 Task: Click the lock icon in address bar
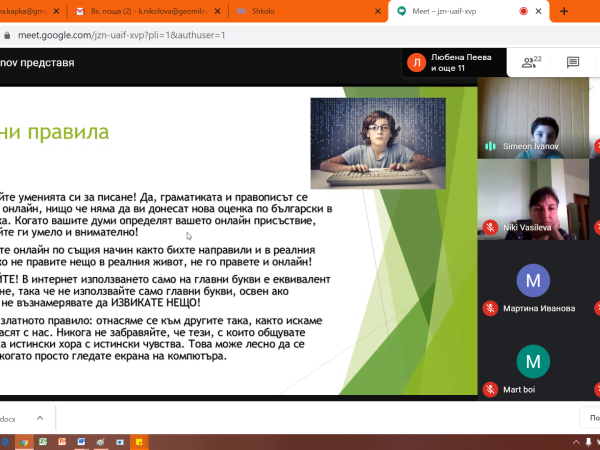[7, 35]
